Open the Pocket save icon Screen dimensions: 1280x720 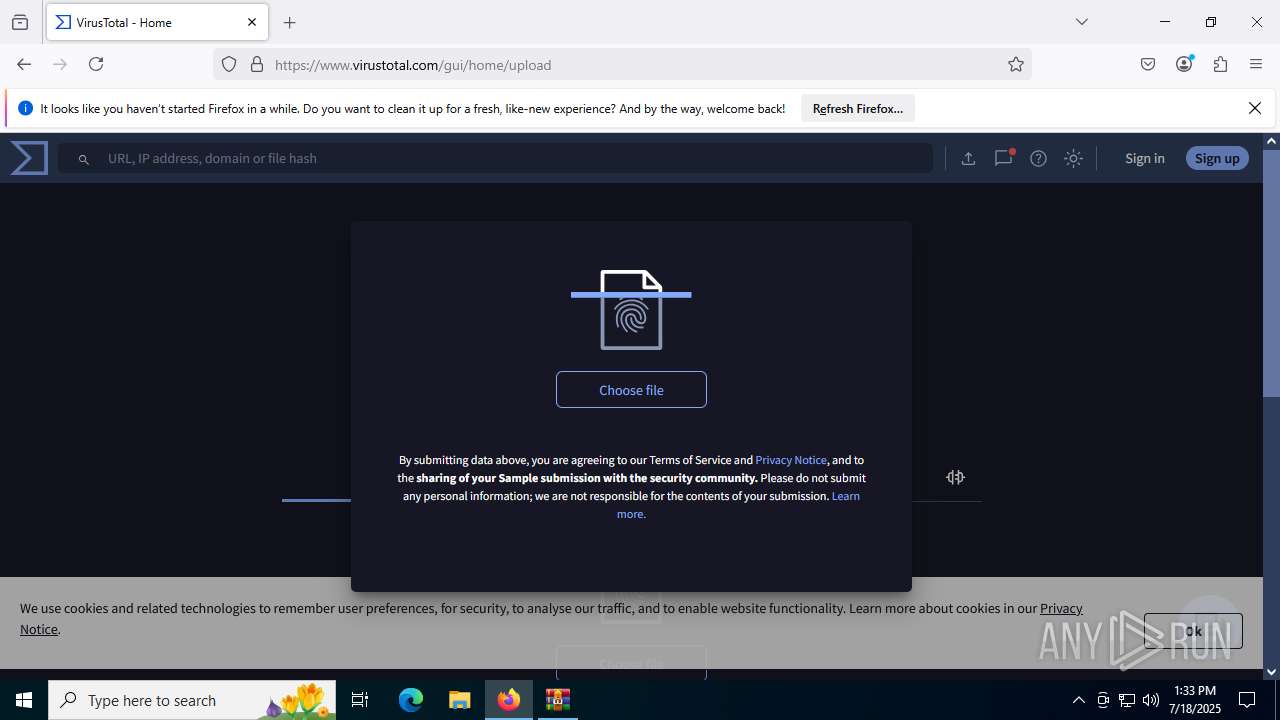pos(1148,64)
